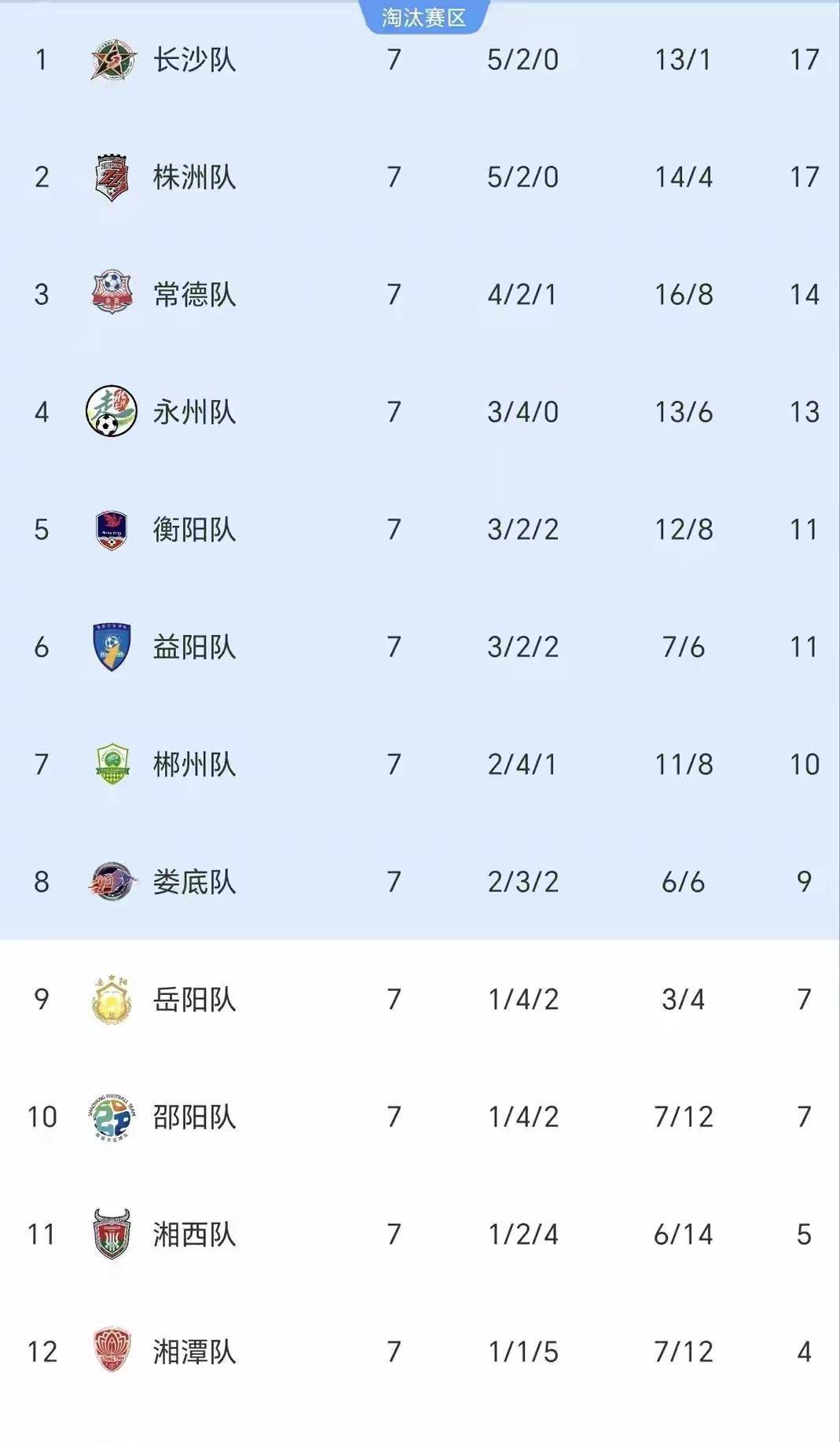This screenshot has height=1442, width=840.
Task: Select the 永州队 round logo
Action: (x=112, y=411)
